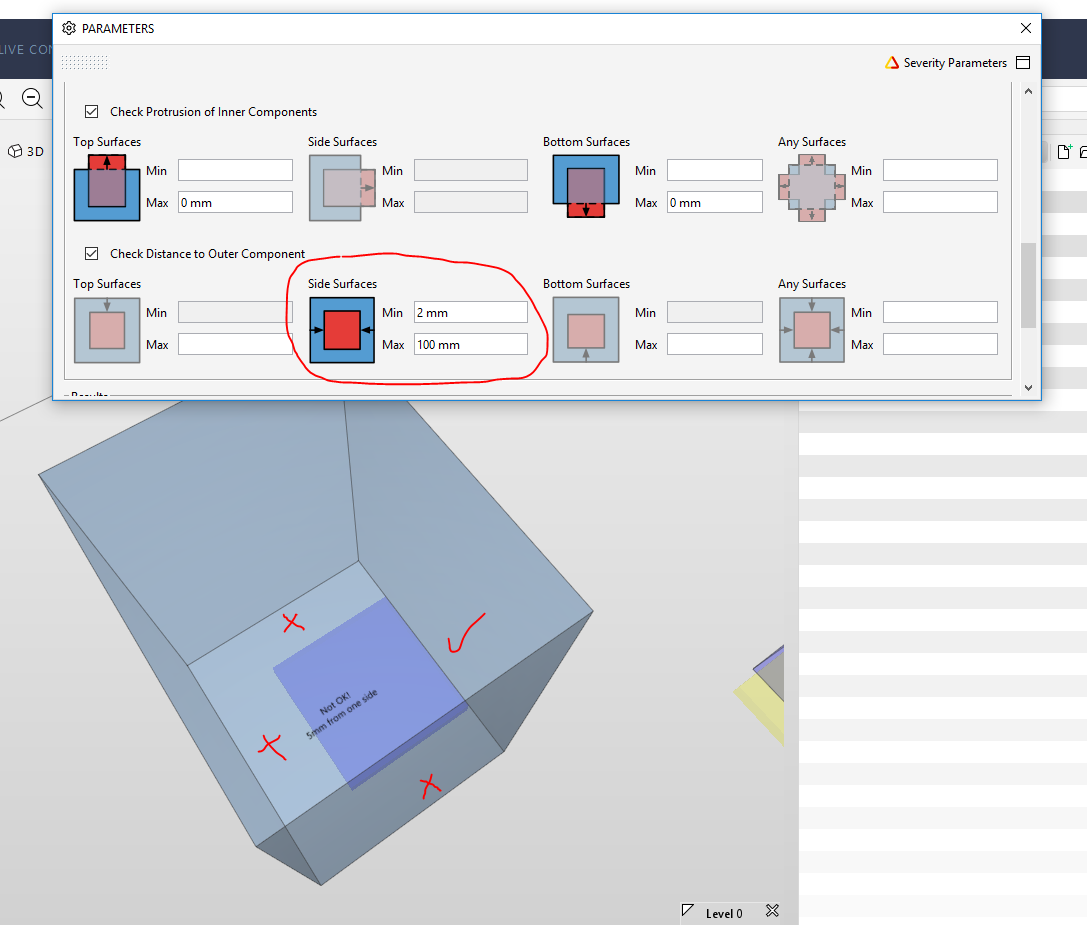Click the scrollbar down arrow in Parameters
The height and width of the screenshot is (925, 1087).
pos(1029,388)
